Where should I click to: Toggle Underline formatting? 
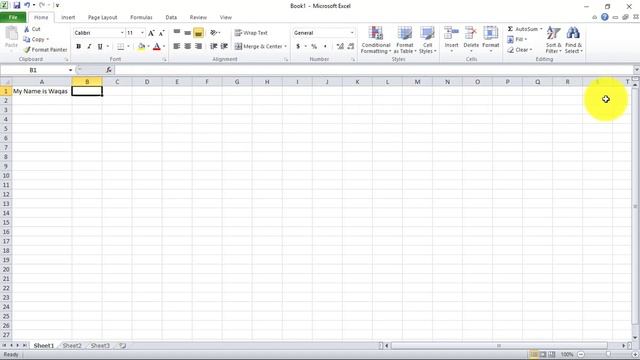pyautogui.click(x=100, y=47)
